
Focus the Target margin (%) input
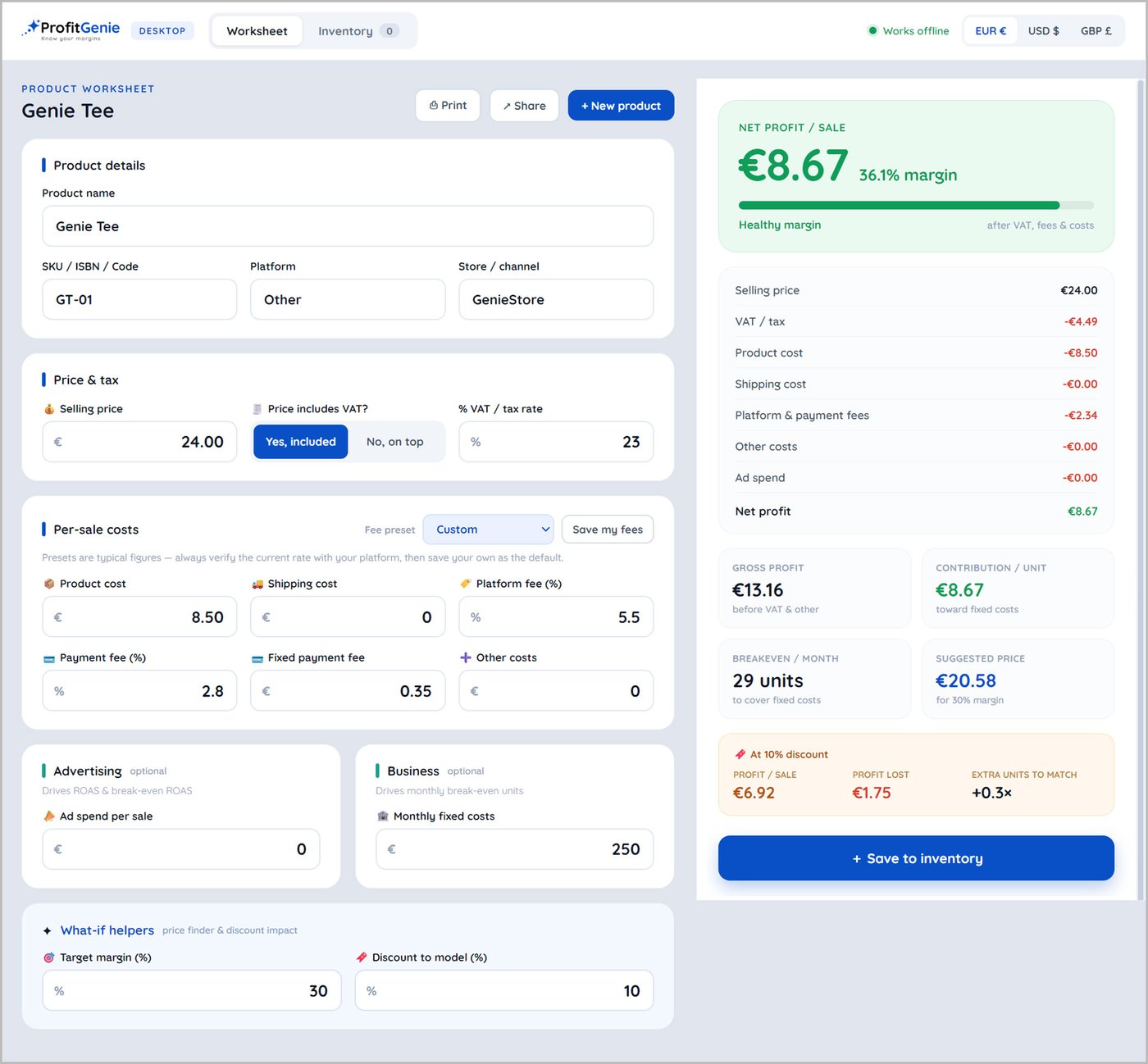point(192,991)
